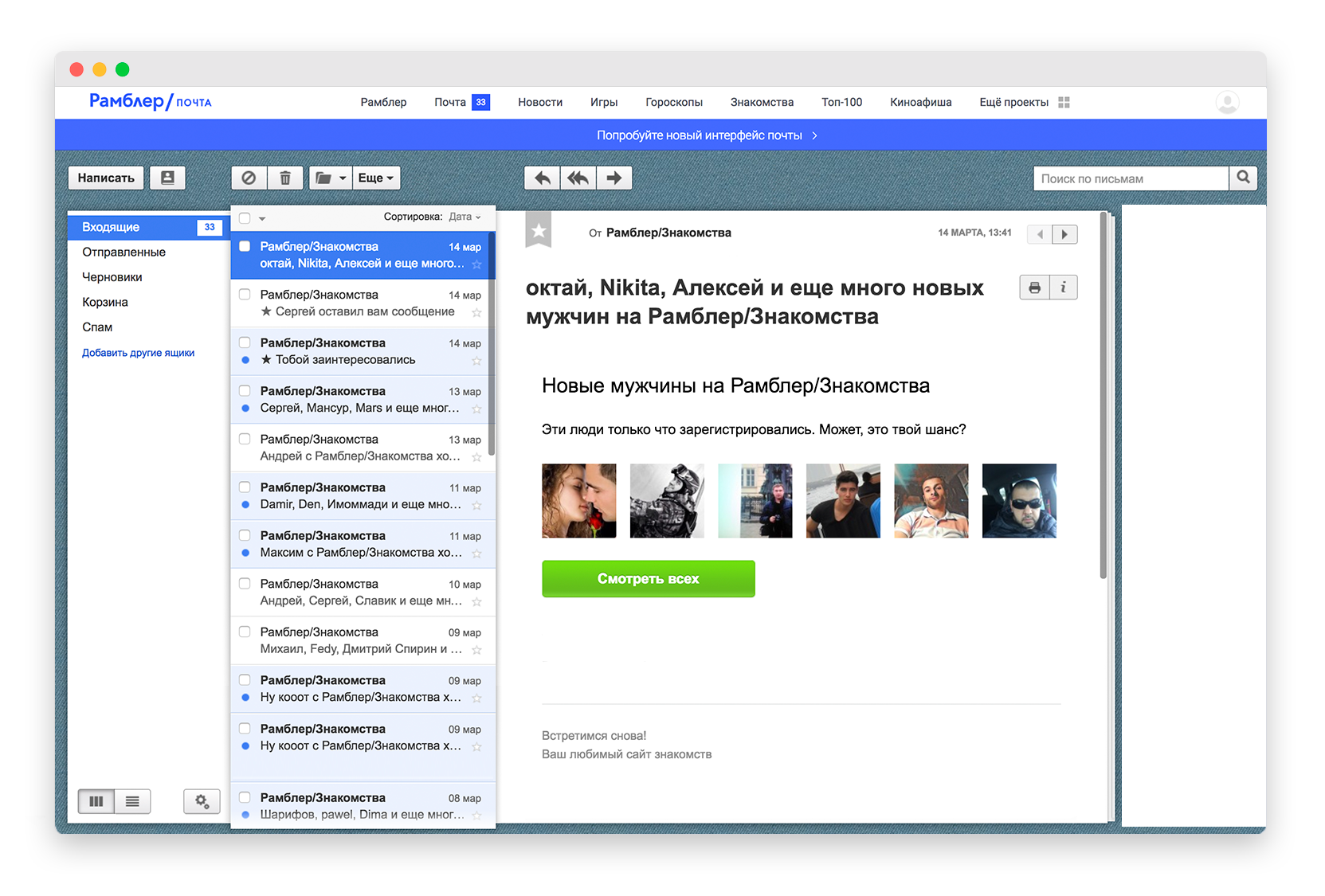Open the Черновики folder
1325x896 pixels.
tap(112, 277)
